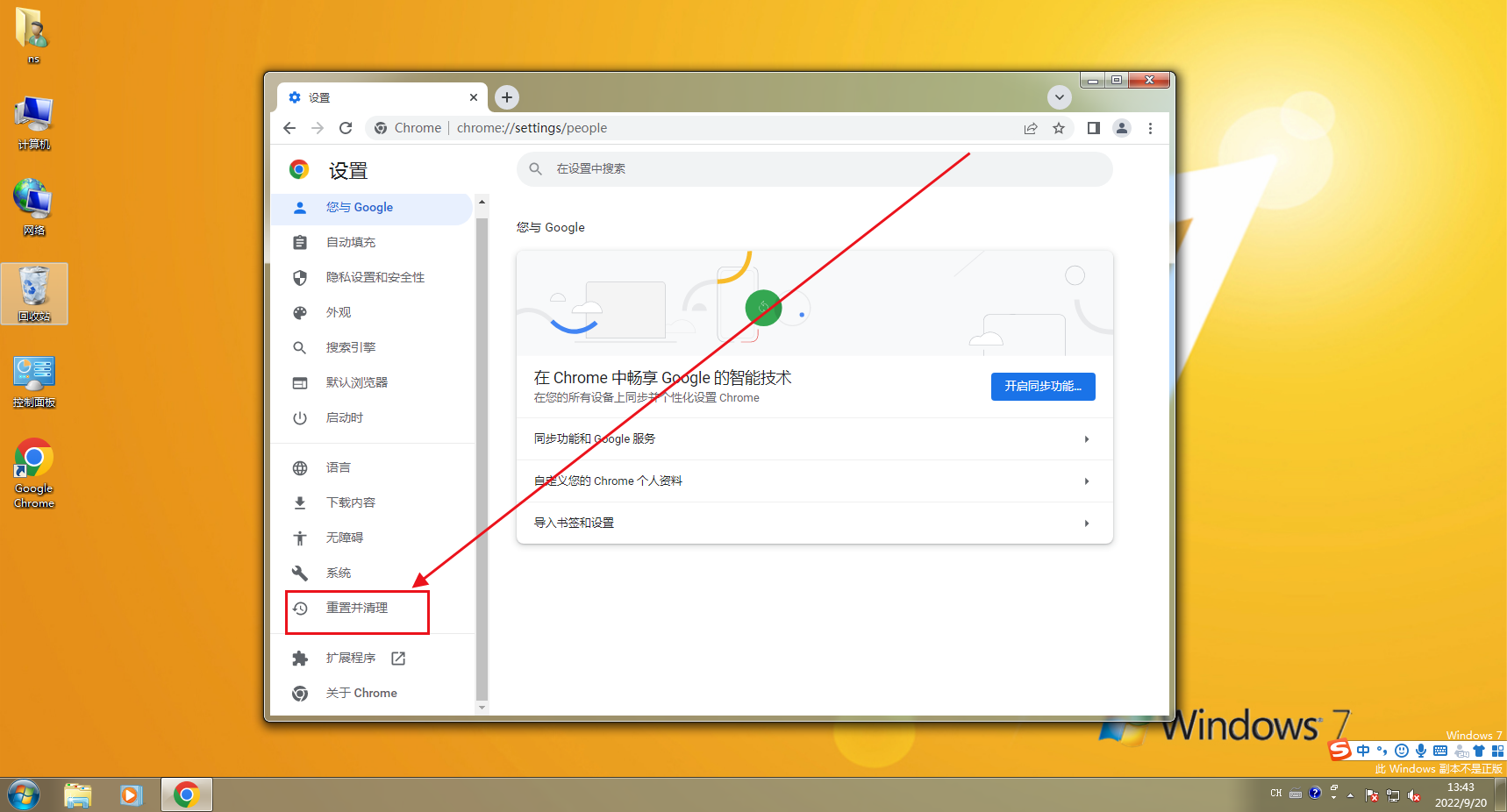Launch the media player taskbar icon
The height and width of the screenshot is (812, 1507).
(132, 795)
